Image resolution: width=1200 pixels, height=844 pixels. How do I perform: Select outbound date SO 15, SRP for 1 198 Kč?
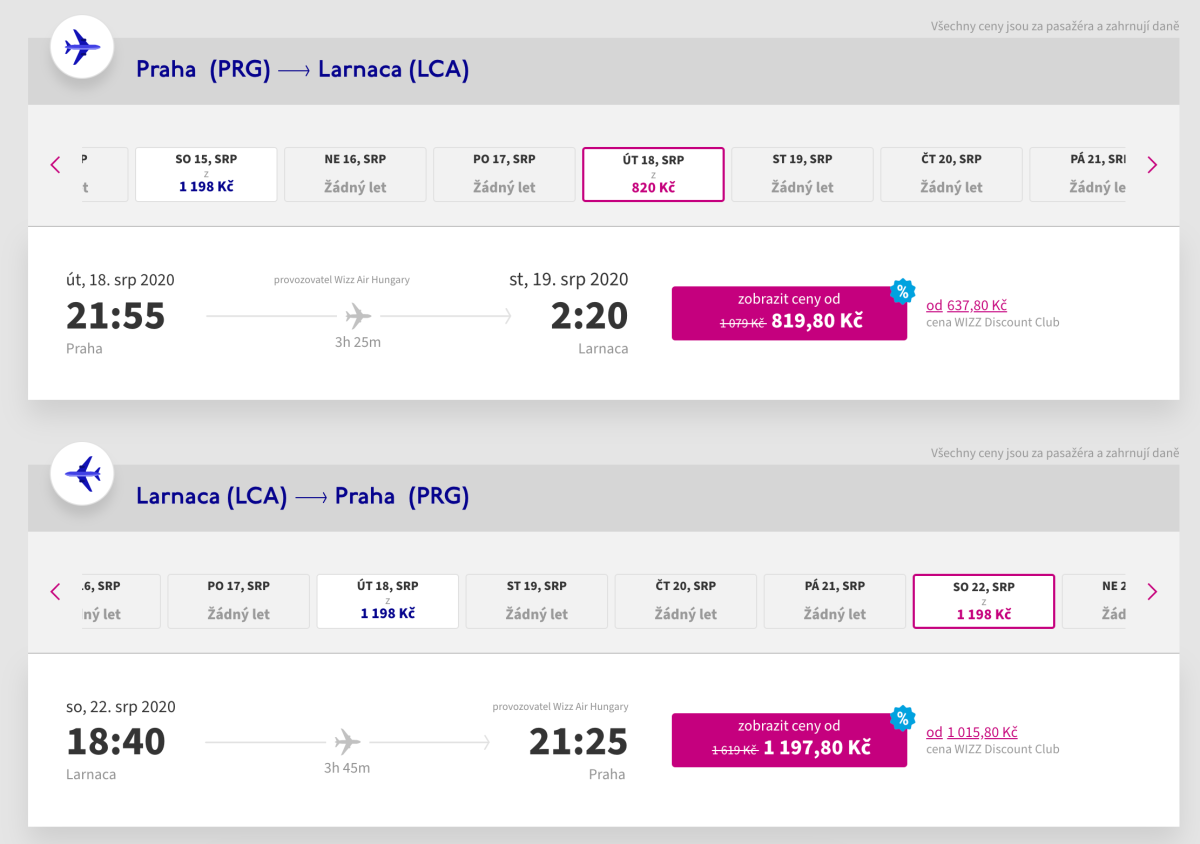click(206, 174)
